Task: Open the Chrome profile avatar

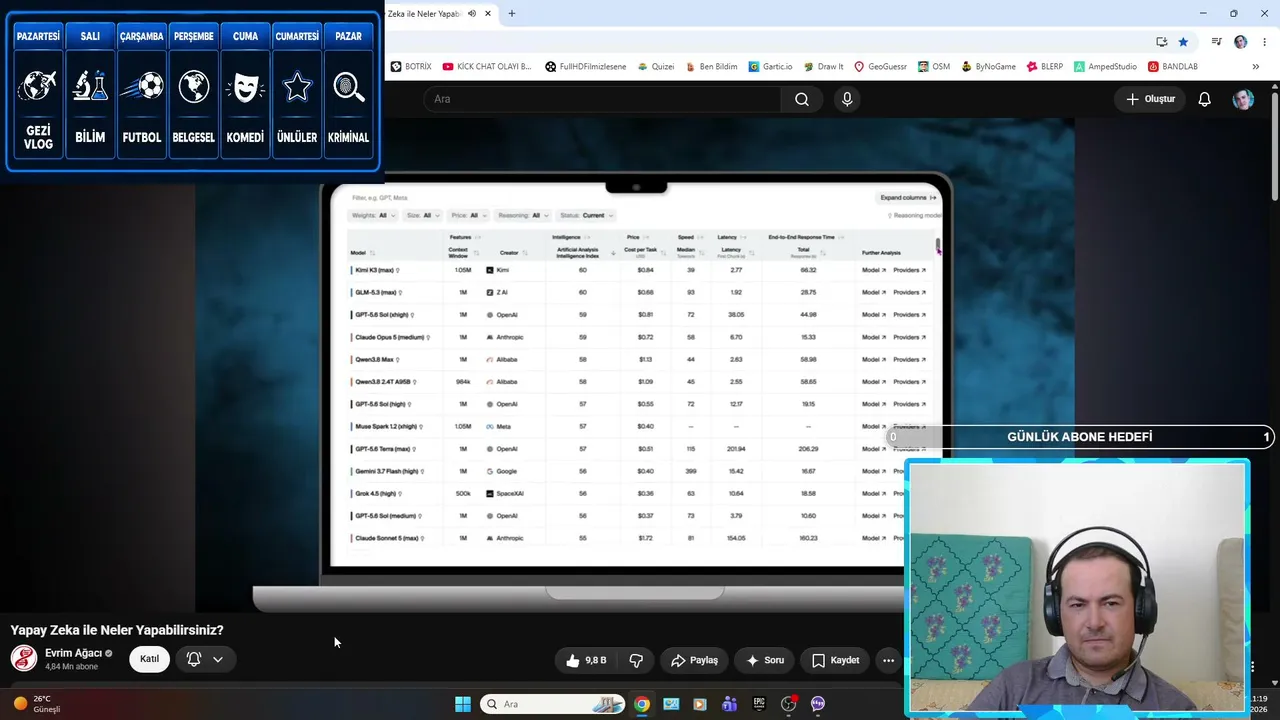Action: click(x=1241, y=42)
